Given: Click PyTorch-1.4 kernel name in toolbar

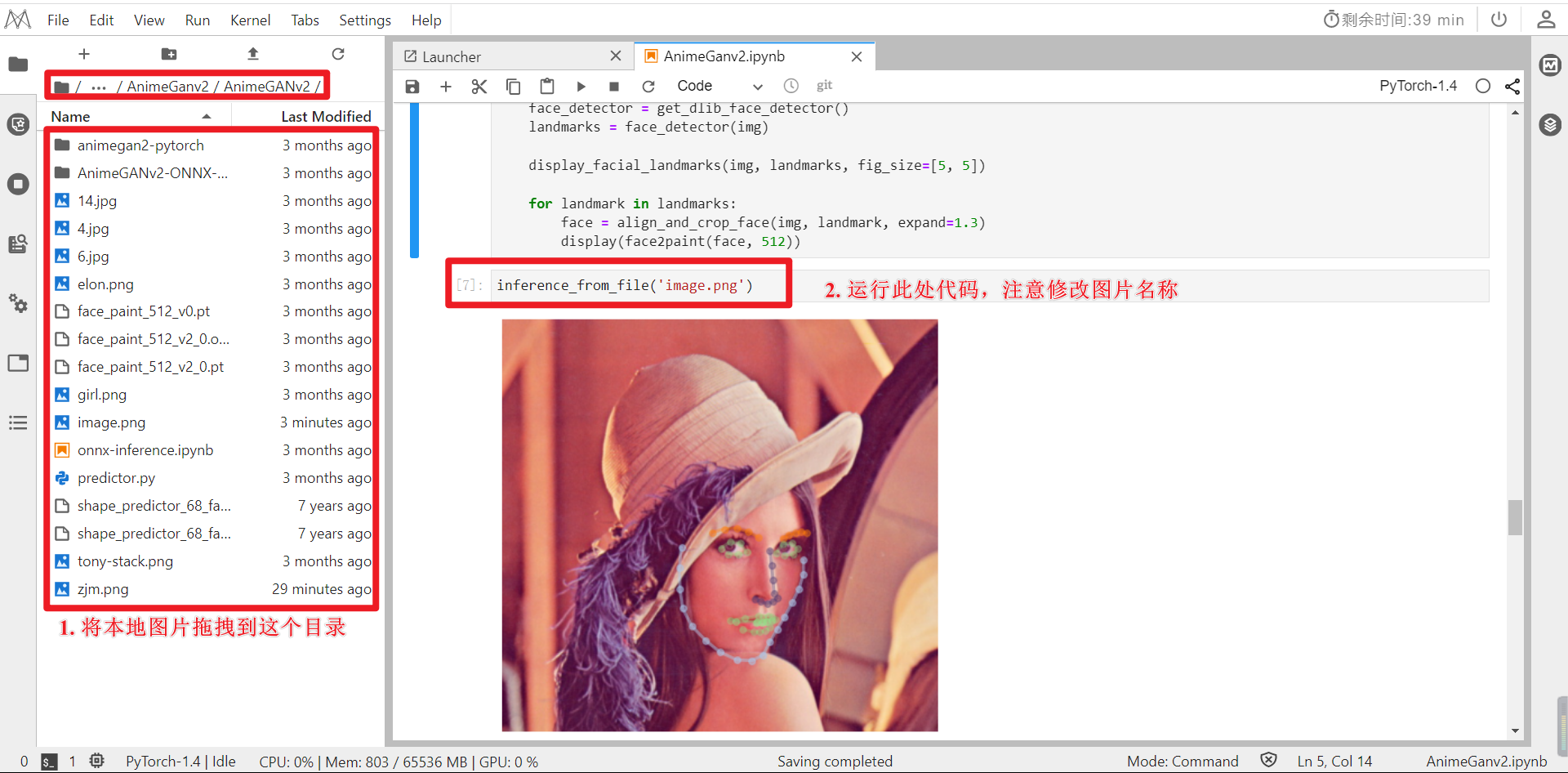Looking at the screenshot, I should [1418, 86].
